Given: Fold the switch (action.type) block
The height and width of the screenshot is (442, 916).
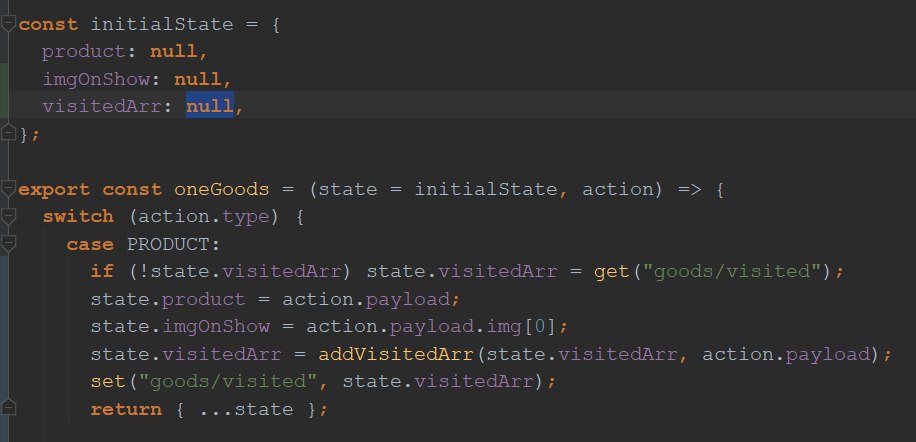Looking at the screenshot, I should (8, 216).
